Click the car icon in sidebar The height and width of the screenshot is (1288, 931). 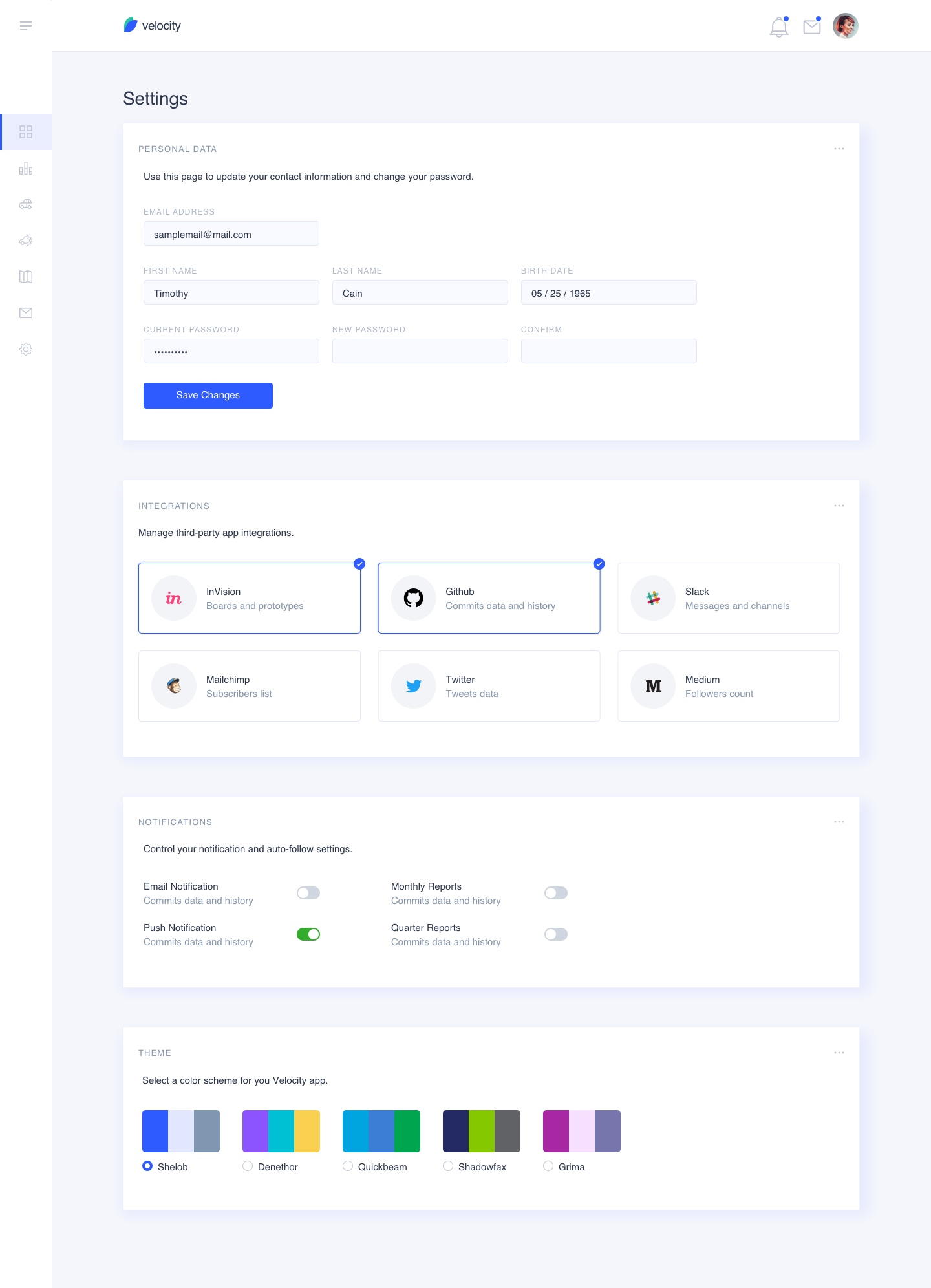tap(26, 204)
